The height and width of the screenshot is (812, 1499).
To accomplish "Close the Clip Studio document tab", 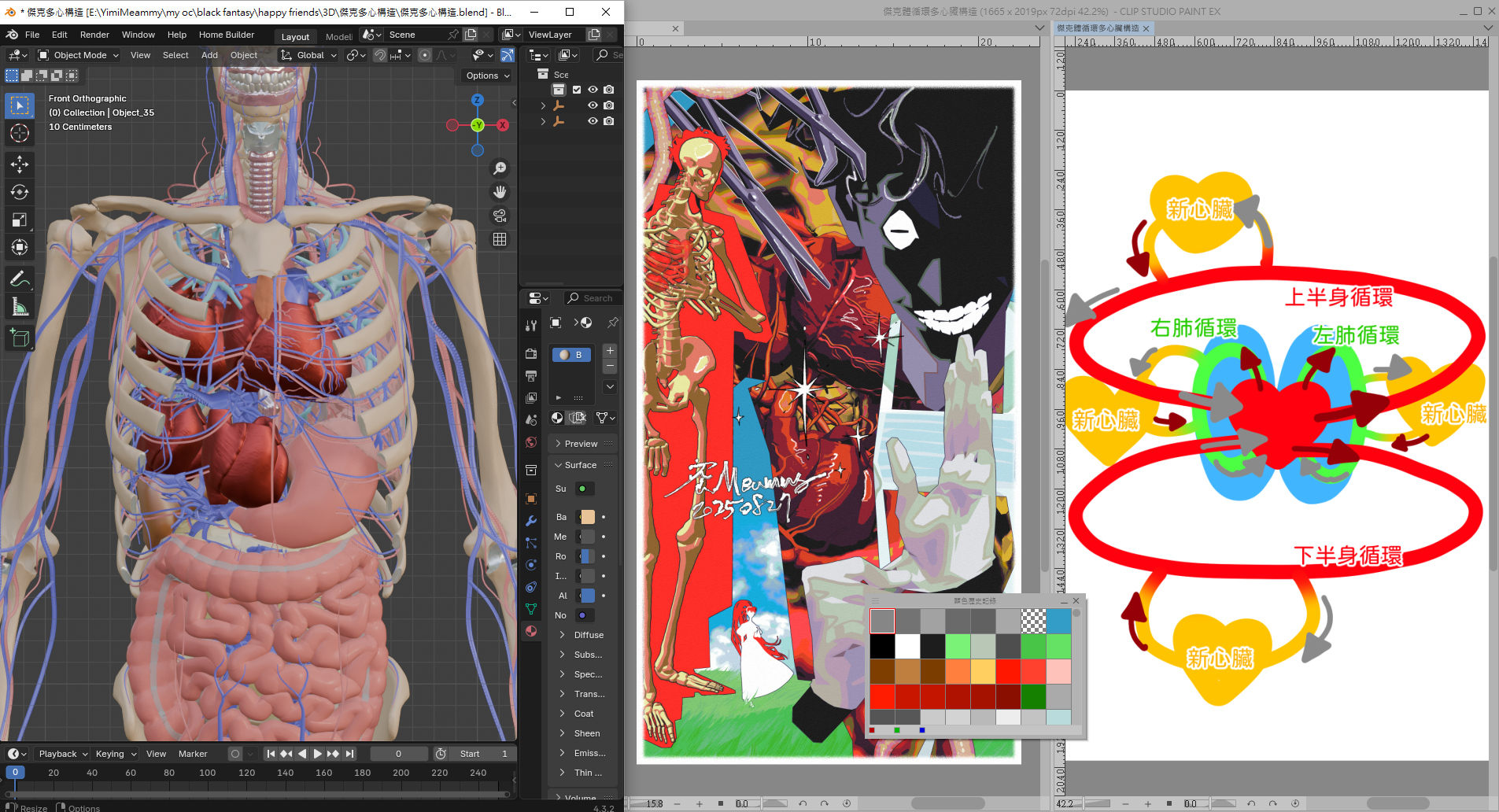I will 1146,28.
